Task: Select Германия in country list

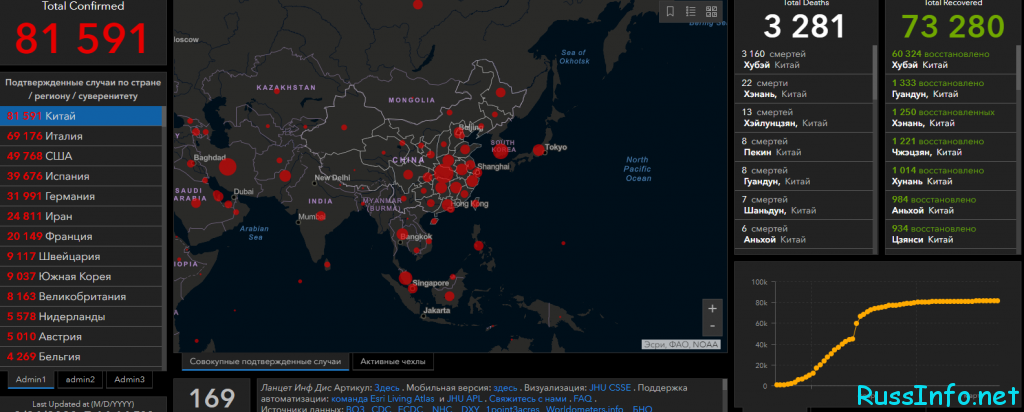Action: coord(81,197)
